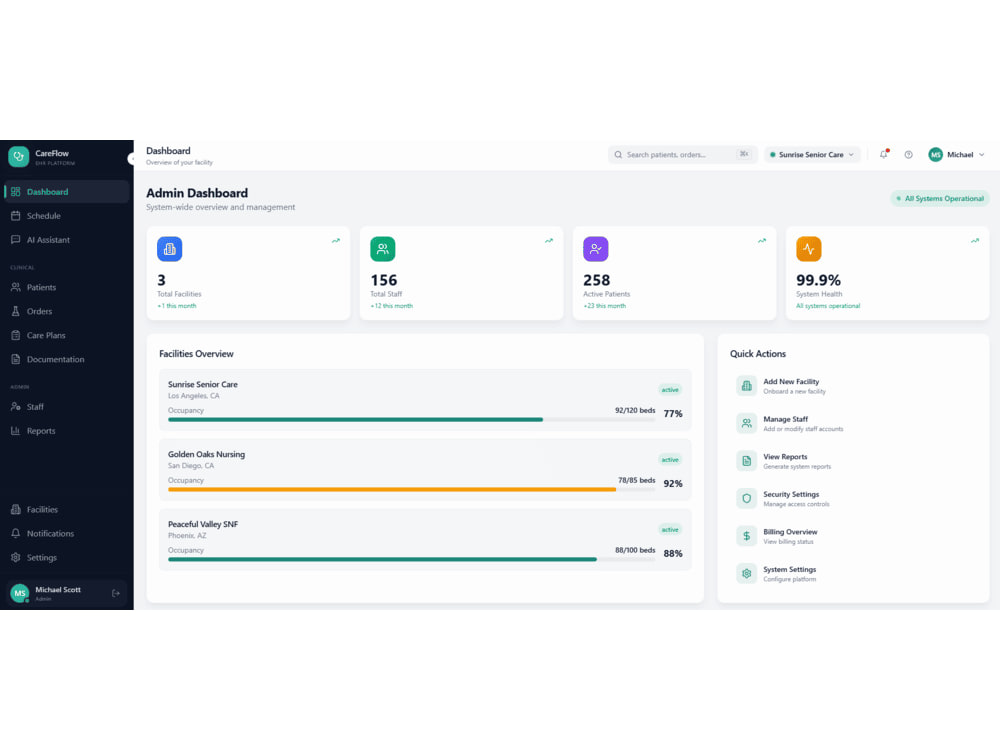Click 'Configure platform' text

[790, 580]
